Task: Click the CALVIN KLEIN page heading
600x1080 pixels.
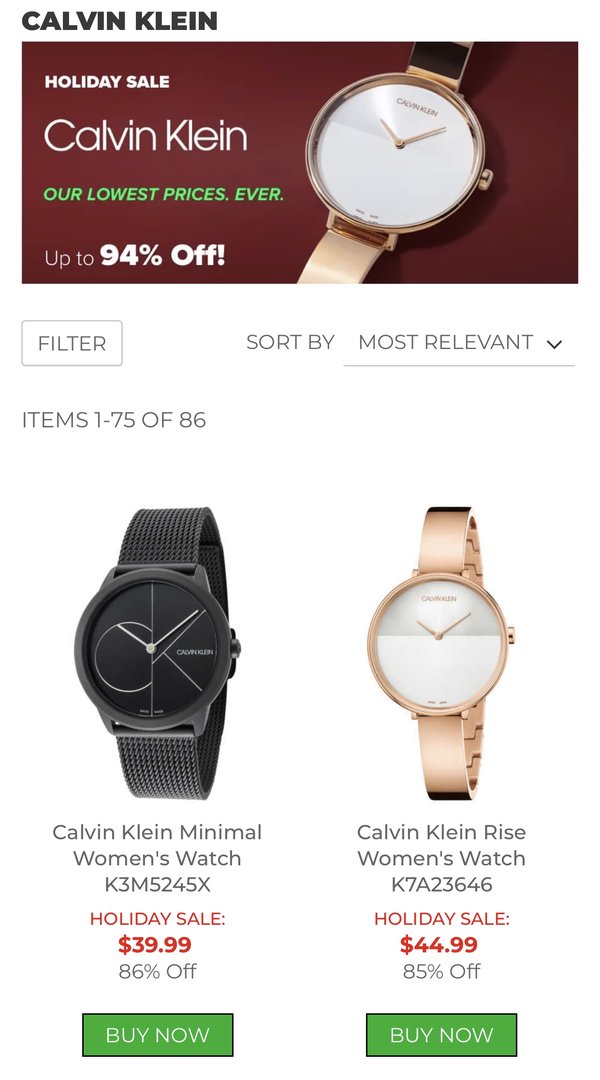Action: (x=119, y=21)
